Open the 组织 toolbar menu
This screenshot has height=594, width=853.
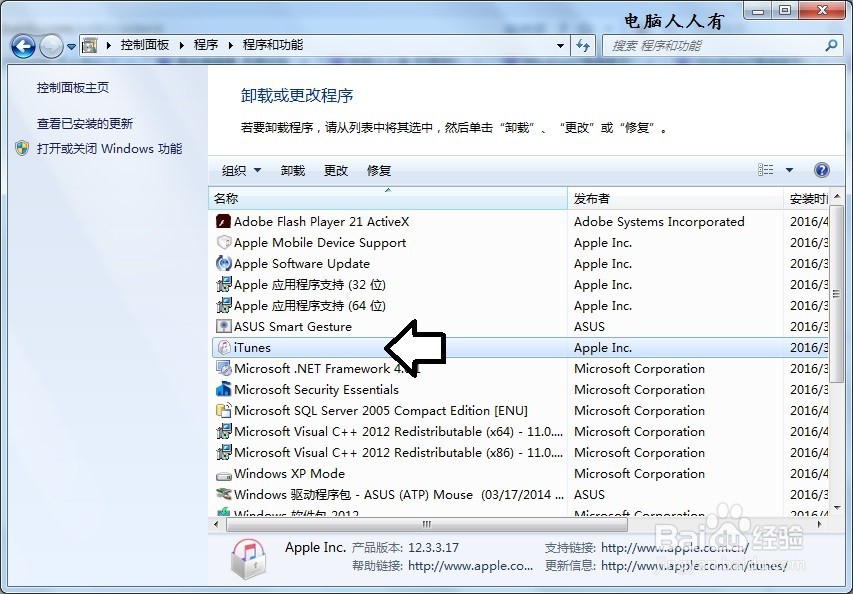[241, 171]
